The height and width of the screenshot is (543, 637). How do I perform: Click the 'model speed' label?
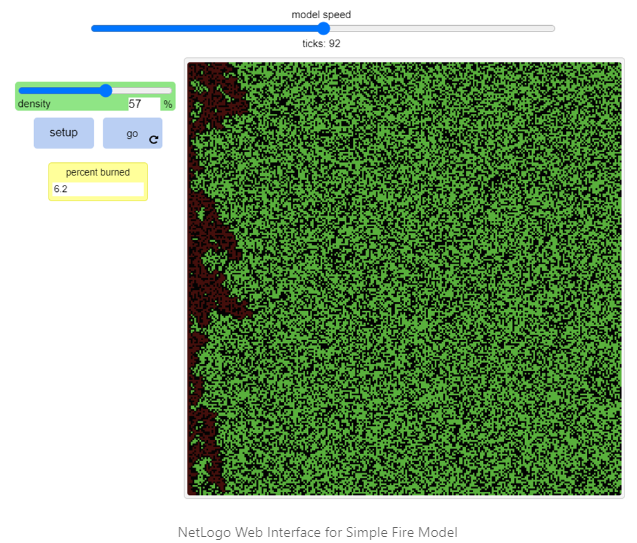point(321,15)
